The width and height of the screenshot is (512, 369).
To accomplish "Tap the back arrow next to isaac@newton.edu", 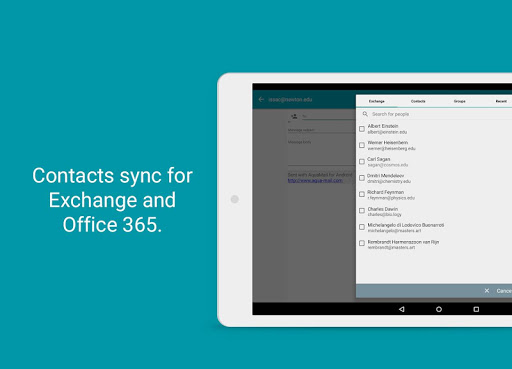I will [261, 99].
